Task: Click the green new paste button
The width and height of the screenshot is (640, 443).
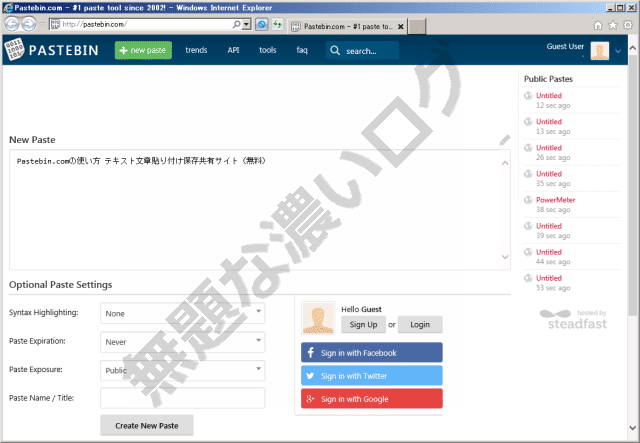Action: tap(143, 50)
